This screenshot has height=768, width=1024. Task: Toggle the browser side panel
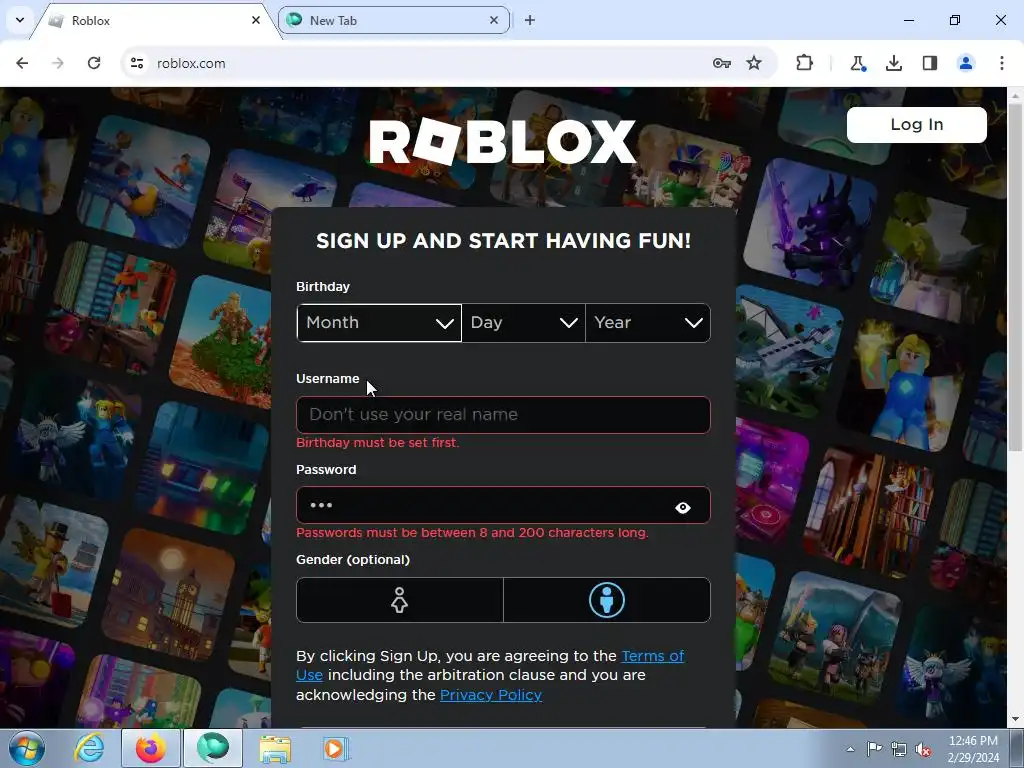930,63
